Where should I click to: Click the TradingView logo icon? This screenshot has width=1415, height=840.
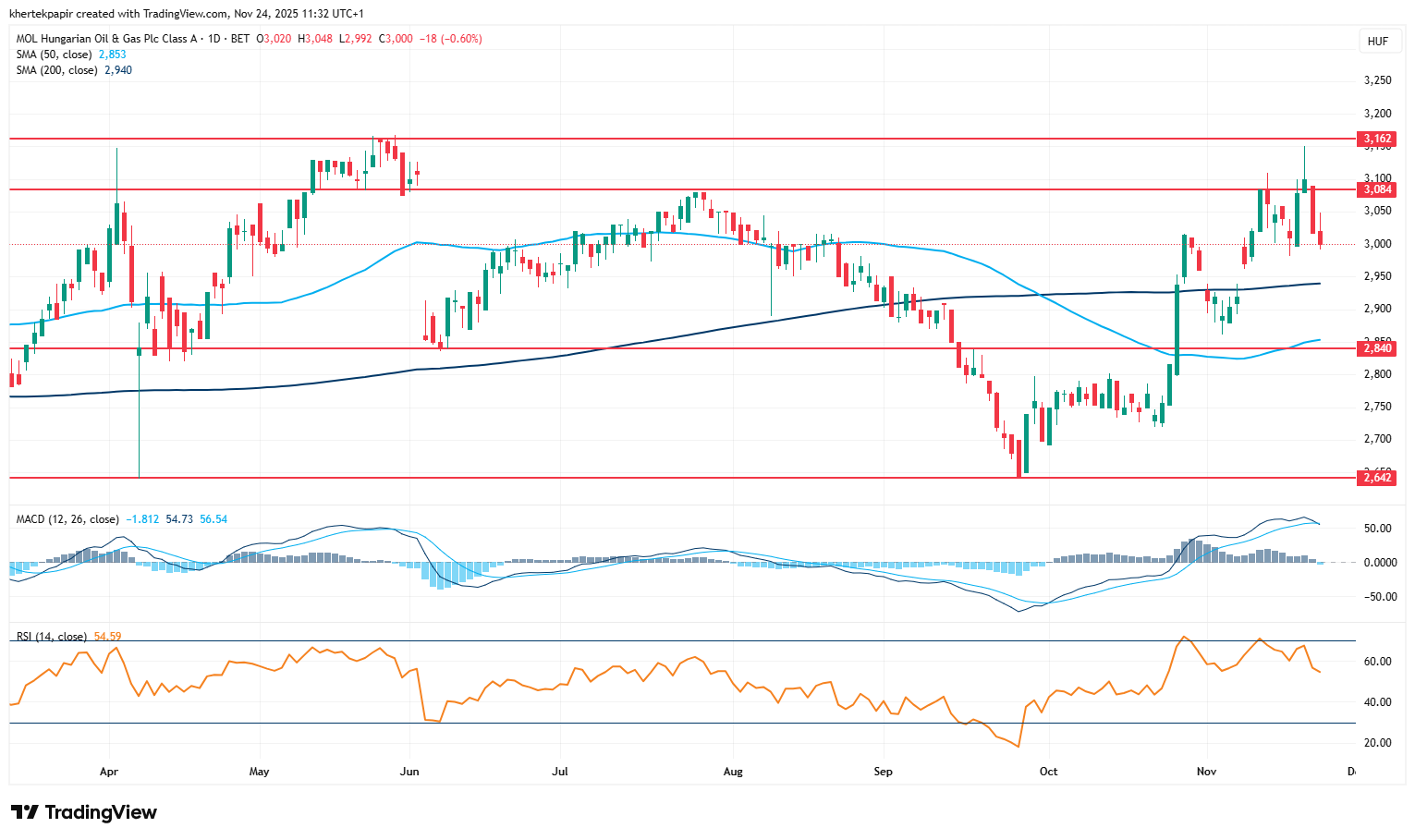pyautogui.click(x=25, y=812)
